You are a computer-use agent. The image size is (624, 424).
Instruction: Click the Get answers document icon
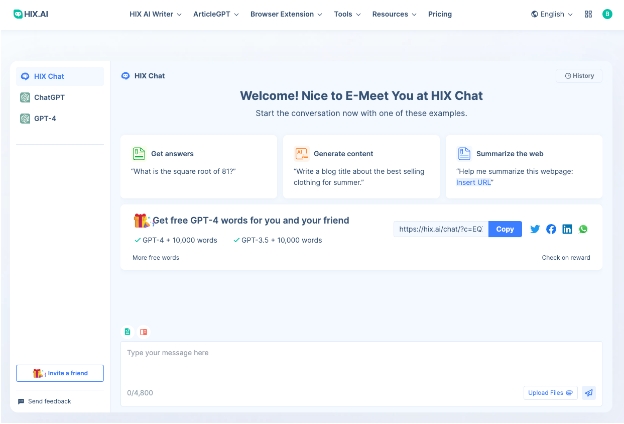point(138,153)
